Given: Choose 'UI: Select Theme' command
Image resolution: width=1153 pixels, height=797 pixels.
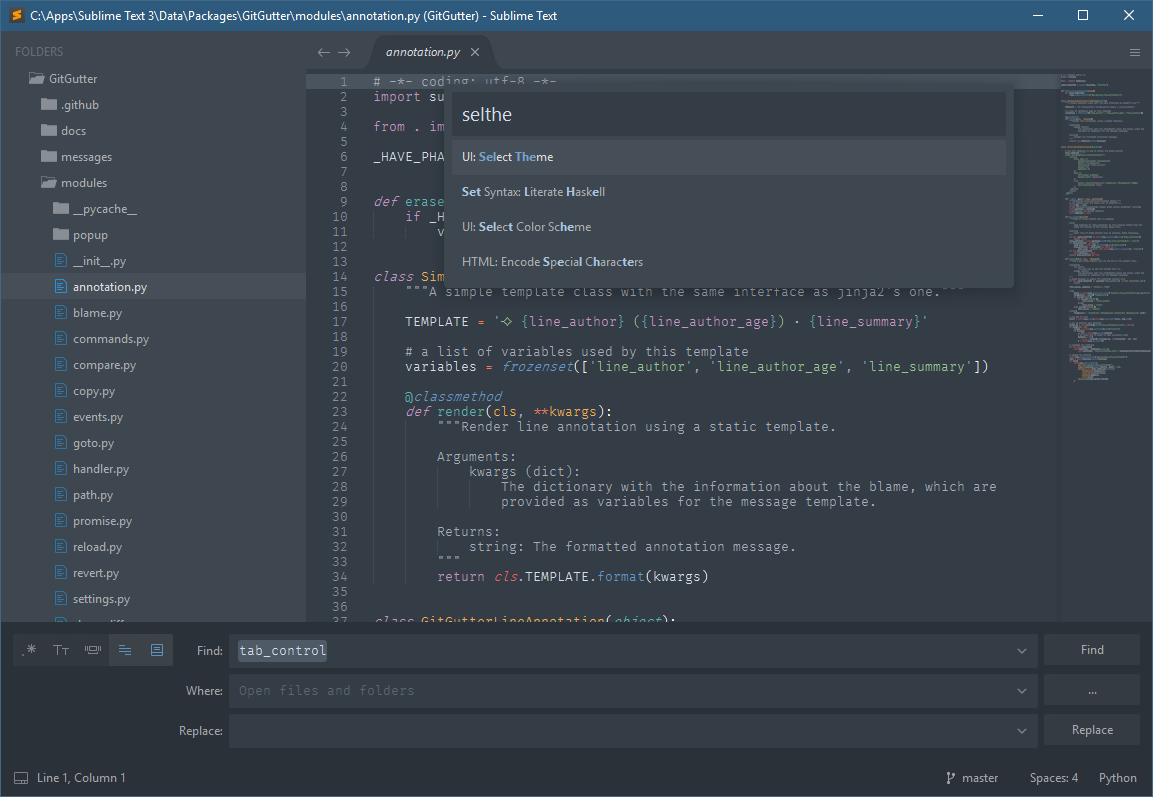Looking at the screenshot, I should pos(729,157).
